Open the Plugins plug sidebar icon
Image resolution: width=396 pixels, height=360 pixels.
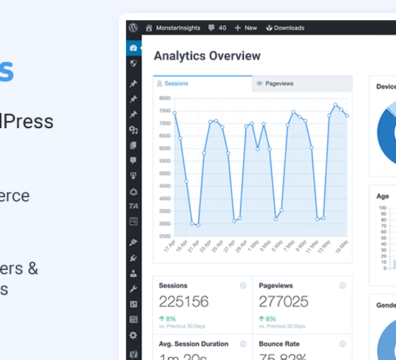click(133, 258)
